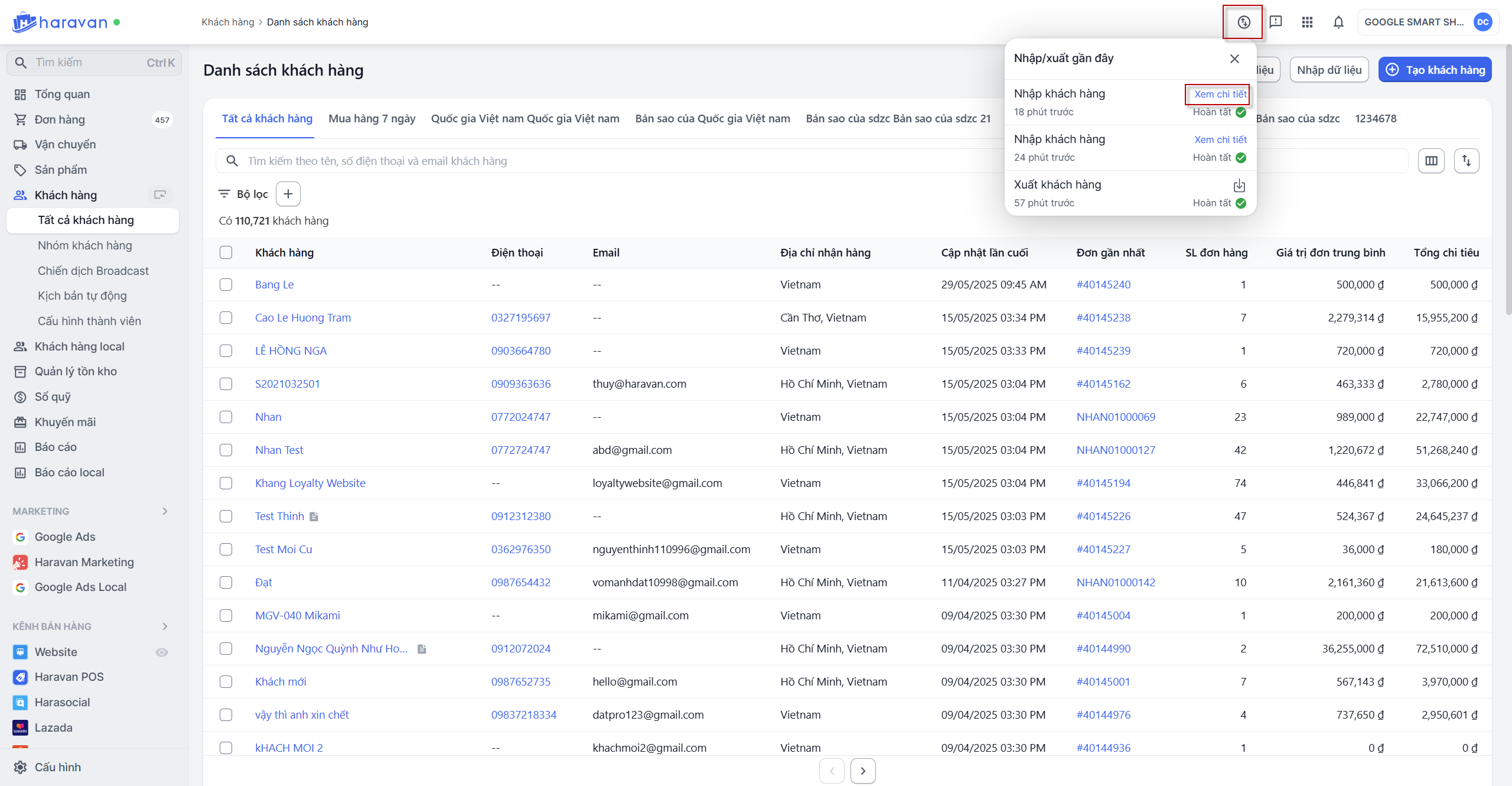Image resolution: width=1512 pixels, height=786 pixels.
Task: Toggle Website channel visibility eye
Action: (x=161, y=652)
